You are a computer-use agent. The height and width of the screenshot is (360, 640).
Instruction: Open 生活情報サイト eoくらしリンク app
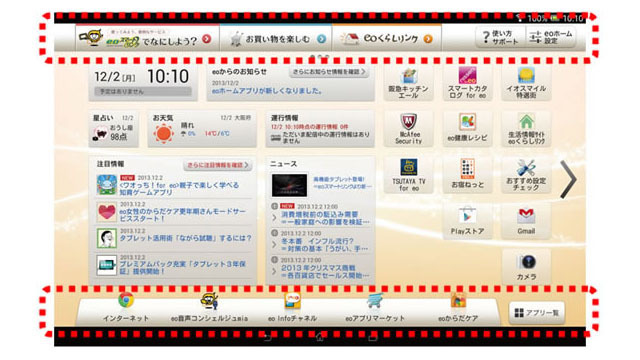[526, 129]
